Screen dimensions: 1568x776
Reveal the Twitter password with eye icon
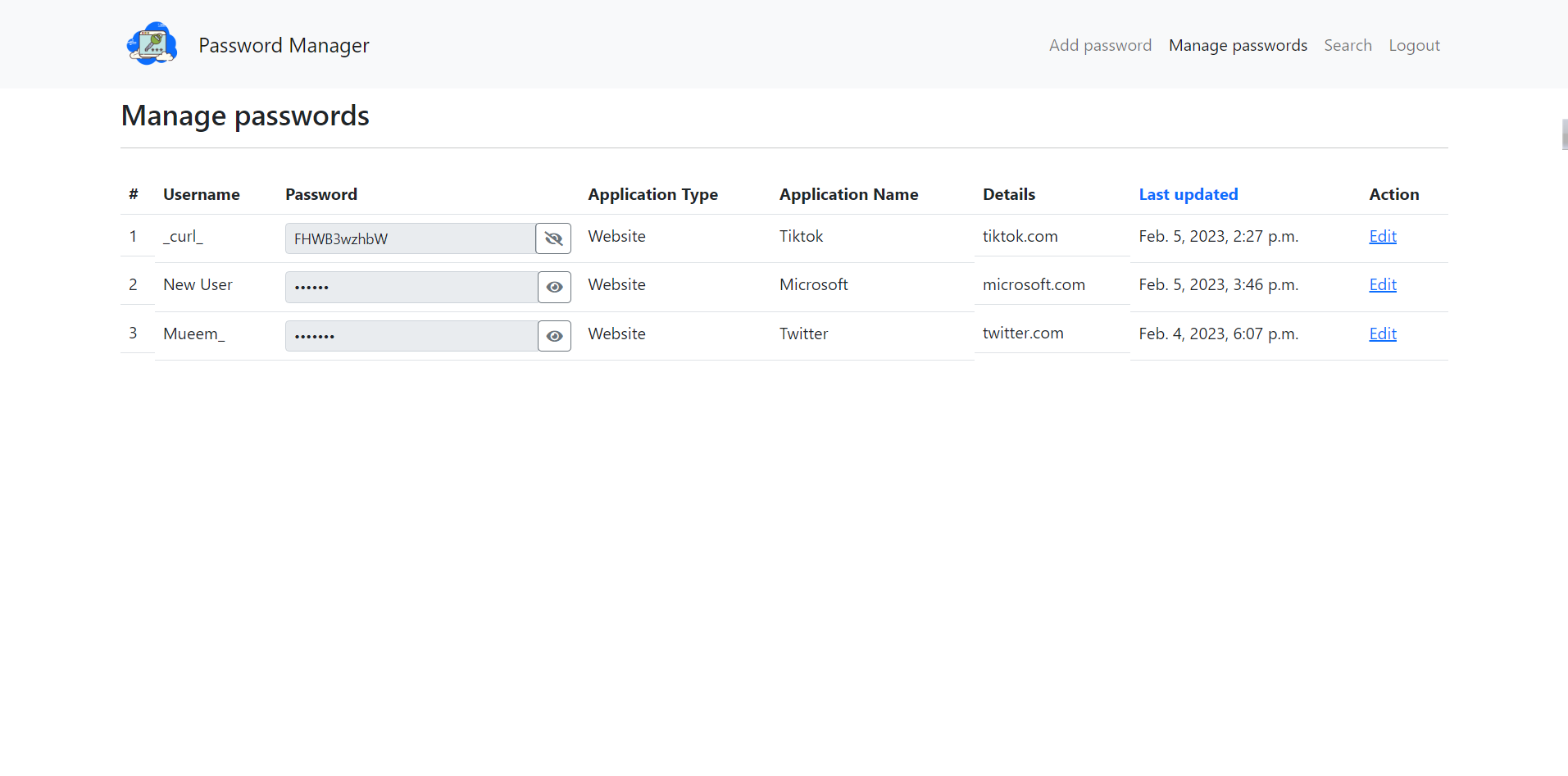[x=554, y=336]
